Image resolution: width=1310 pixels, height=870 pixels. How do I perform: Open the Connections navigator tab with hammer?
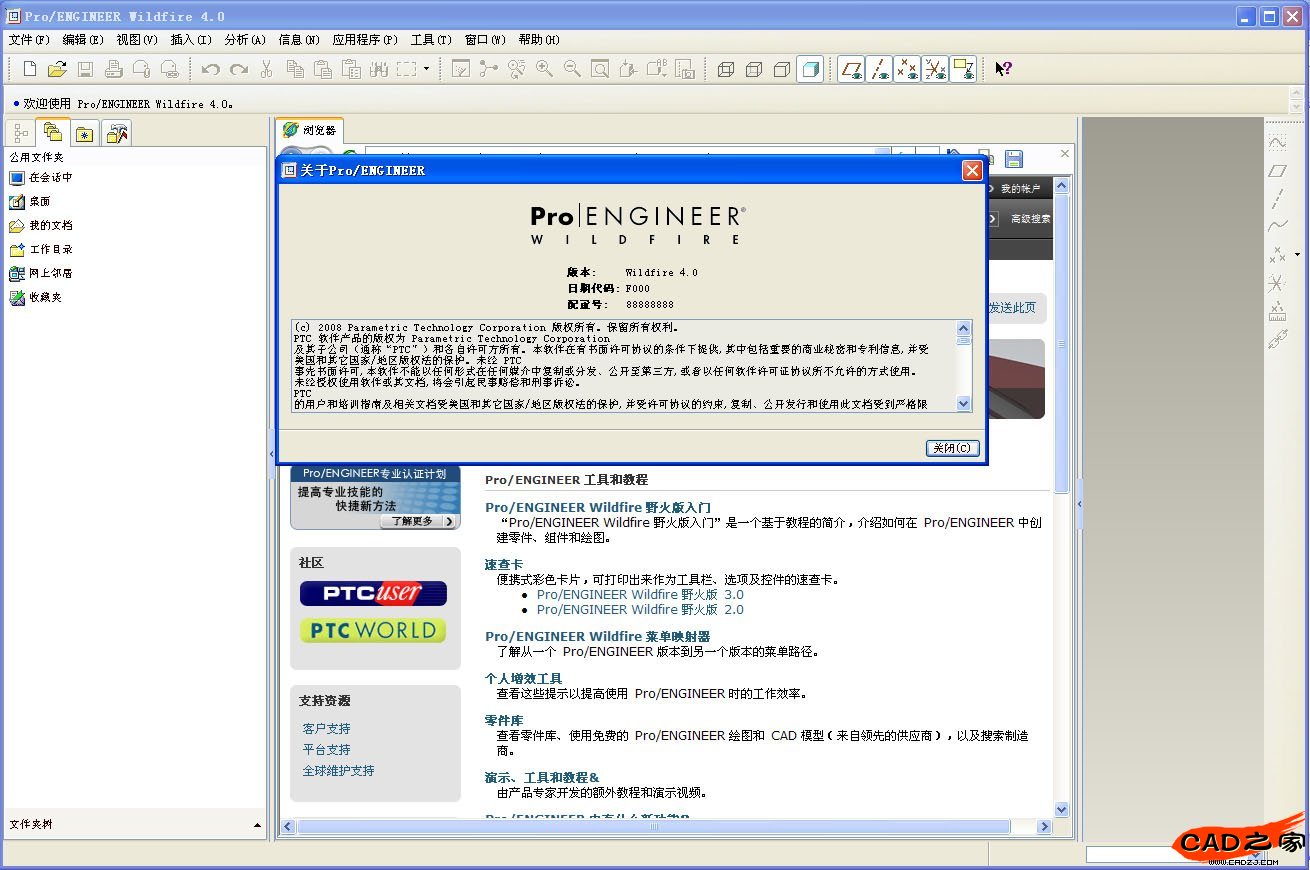pyautogui.click(x=117, y=133)
